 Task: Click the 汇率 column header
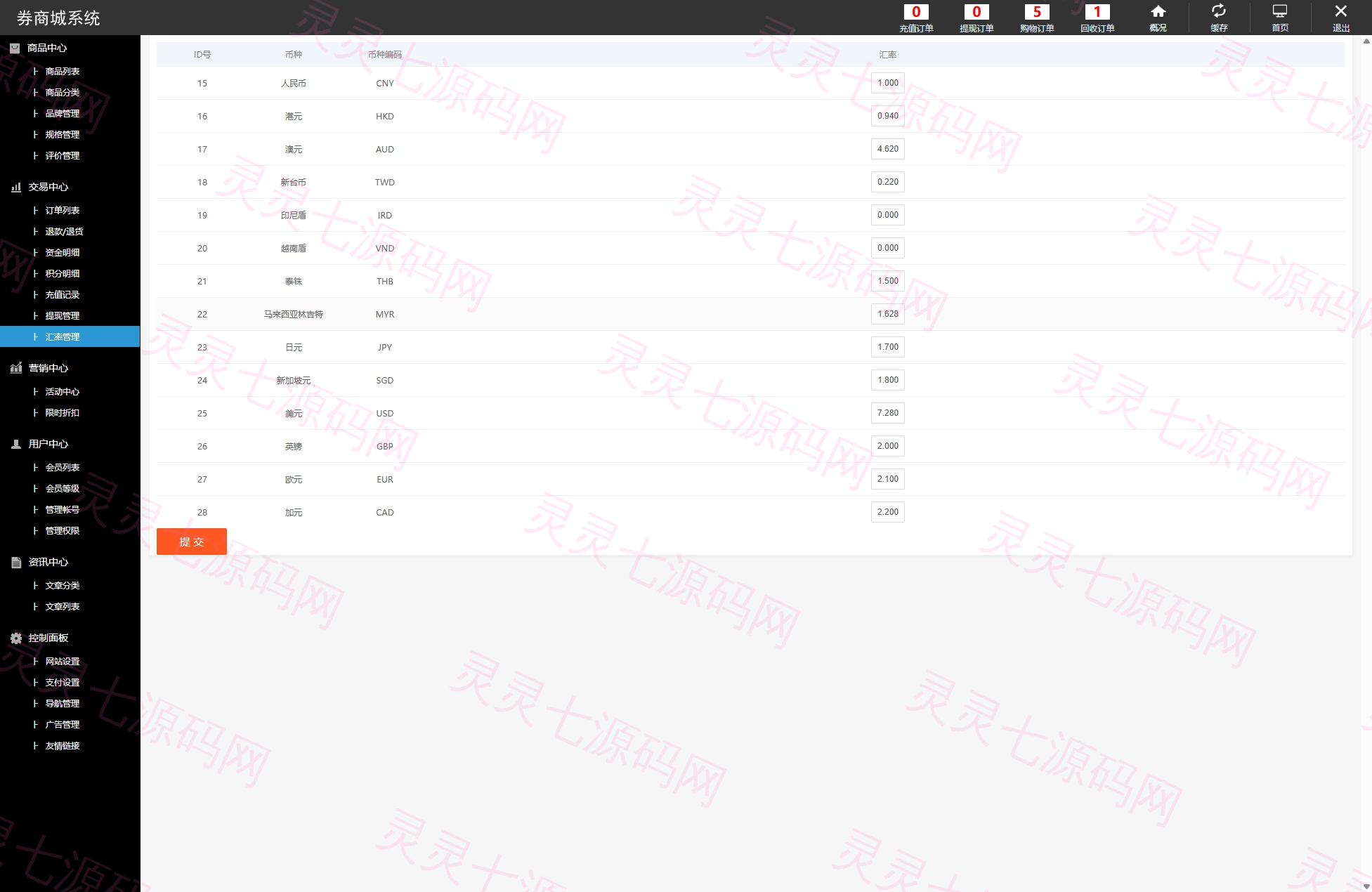pyautogui.click(x=888, y=55)
